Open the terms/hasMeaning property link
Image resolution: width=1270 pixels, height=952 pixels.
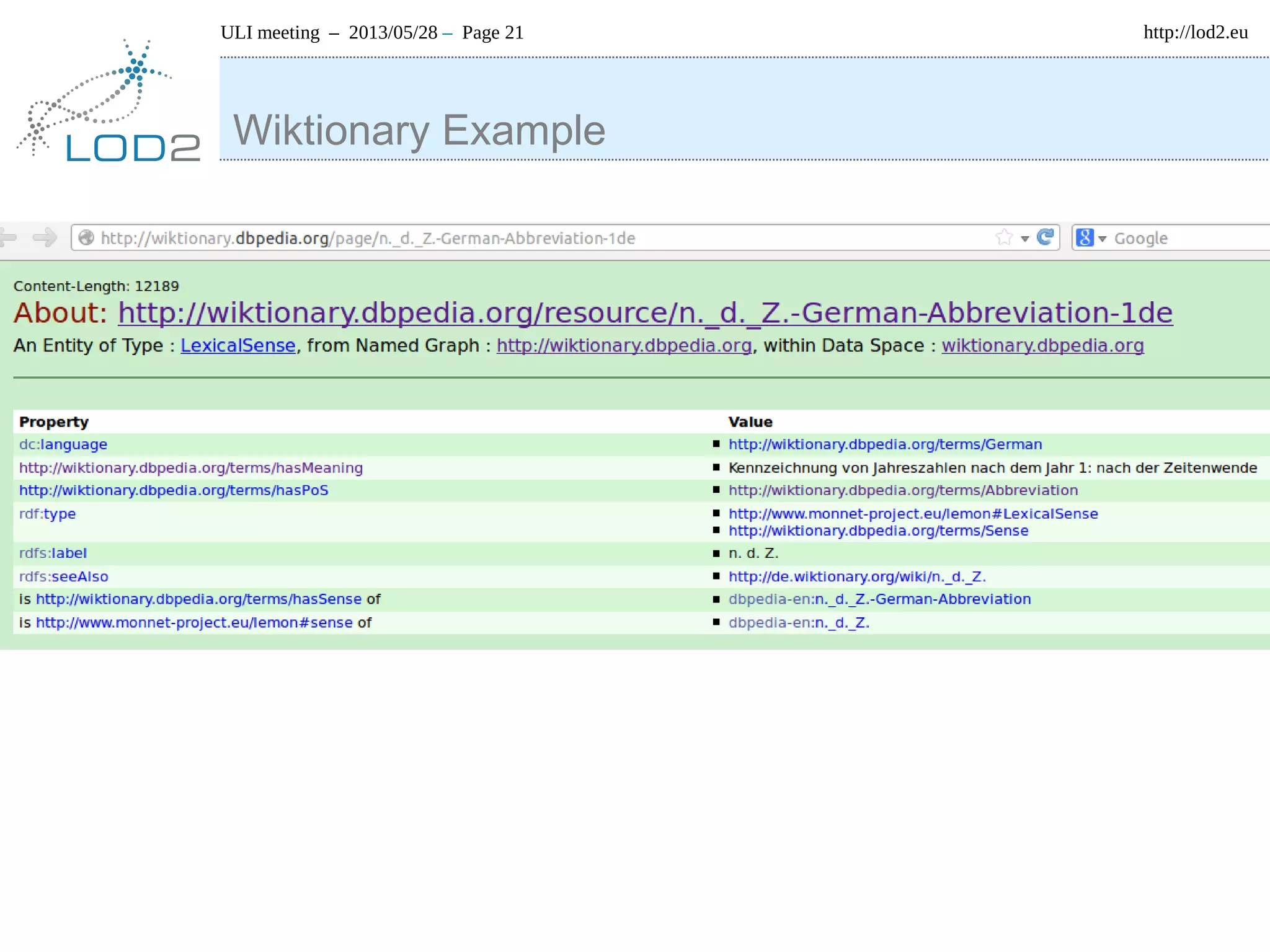pos(191,468)
